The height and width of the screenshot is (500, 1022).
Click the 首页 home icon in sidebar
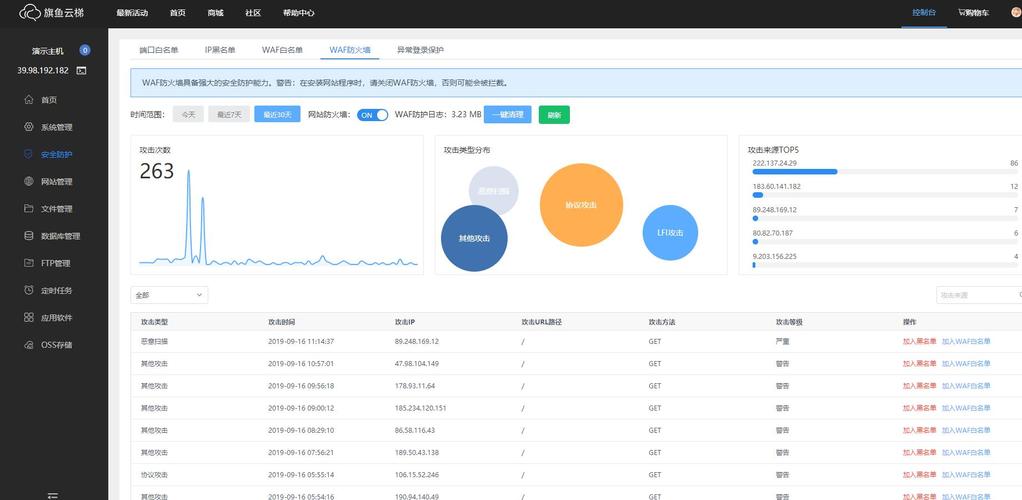[29, 100]
